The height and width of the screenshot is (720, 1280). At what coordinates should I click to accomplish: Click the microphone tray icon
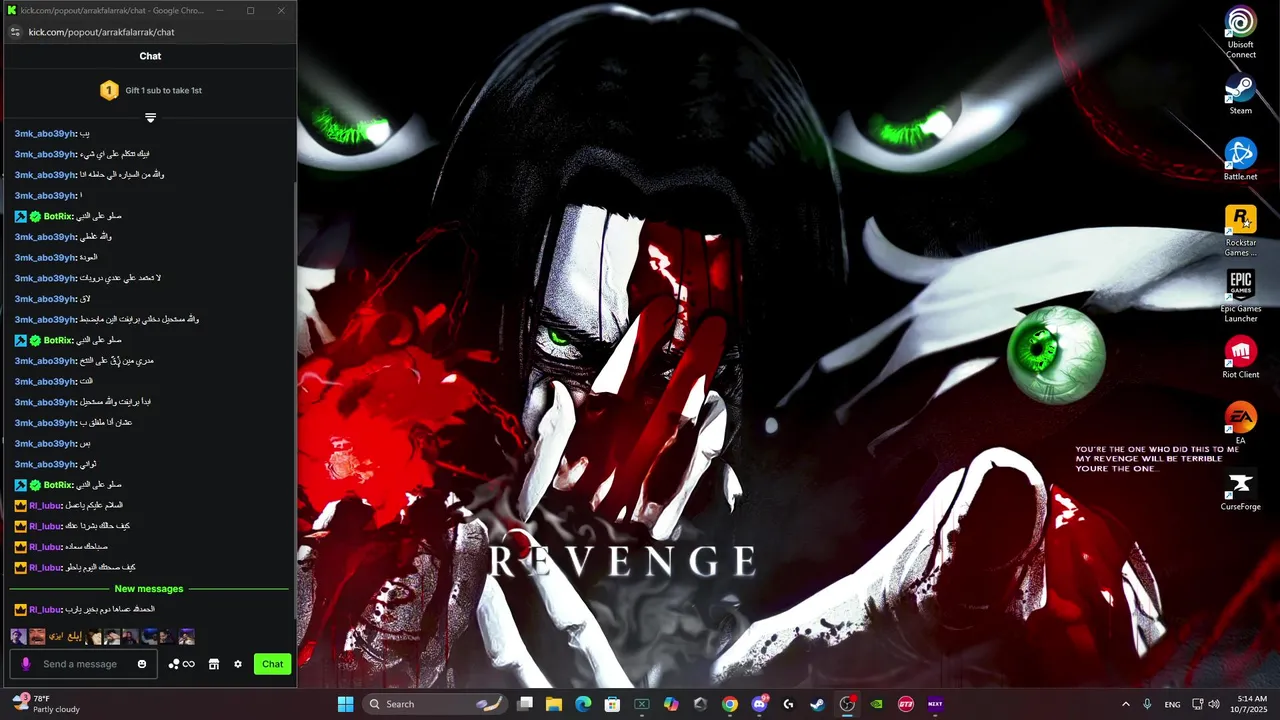1147,704
